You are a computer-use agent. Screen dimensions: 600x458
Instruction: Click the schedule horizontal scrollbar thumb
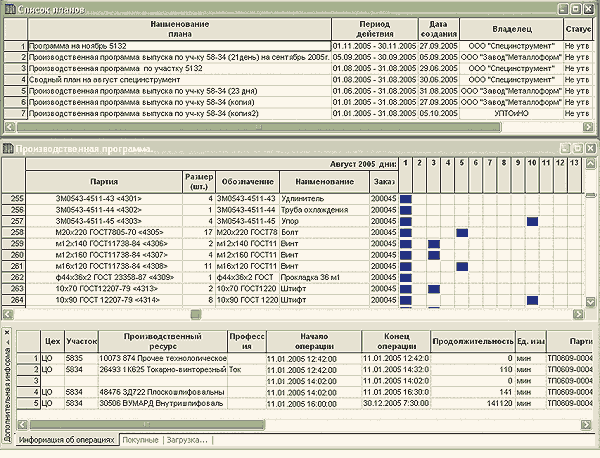196,315
